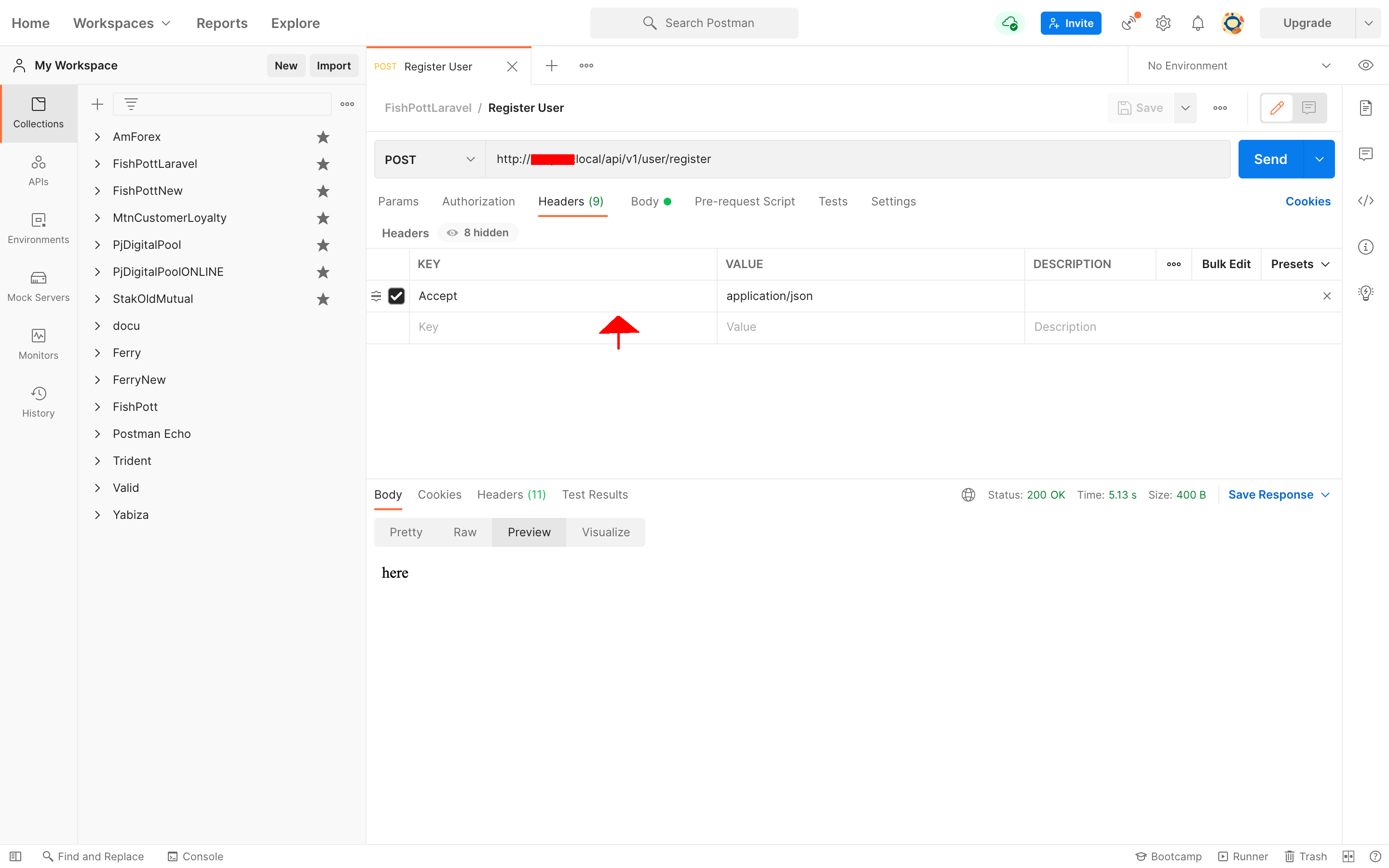Open the Monitors sidebar panel
The width and height of the screenshot is (1389, 868).
pos(39,344)
